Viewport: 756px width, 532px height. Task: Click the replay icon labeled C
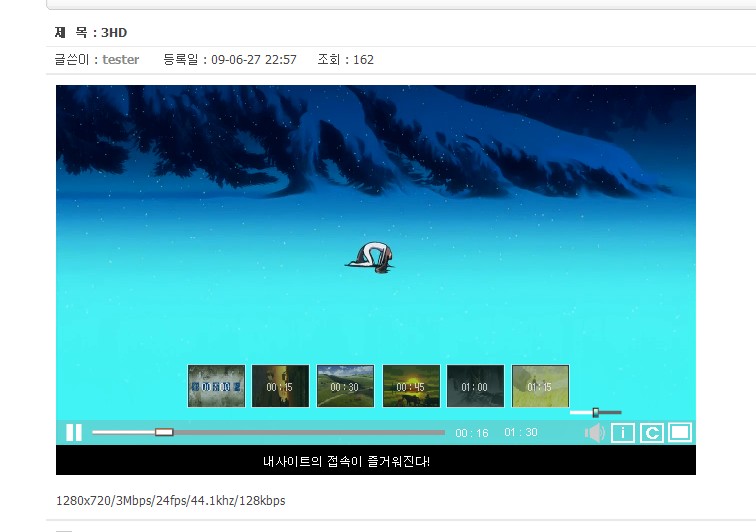click(652, 432)
